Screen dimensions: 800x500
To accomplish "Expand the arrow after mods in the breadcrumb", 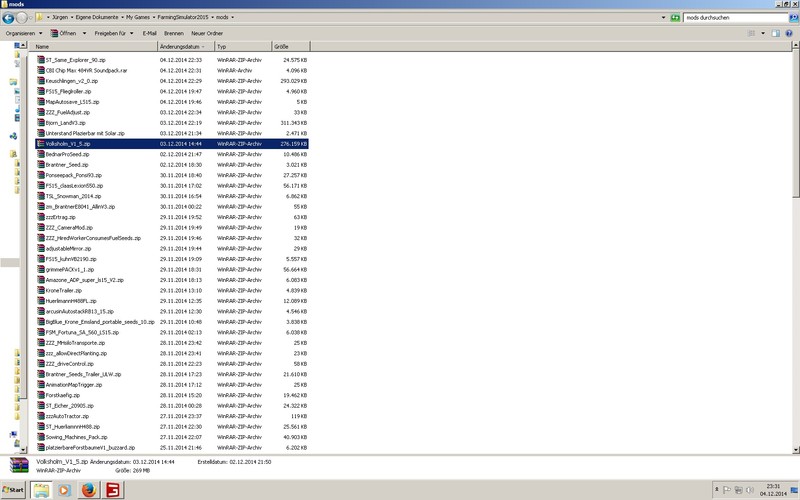I will click(x=233, y=17).
